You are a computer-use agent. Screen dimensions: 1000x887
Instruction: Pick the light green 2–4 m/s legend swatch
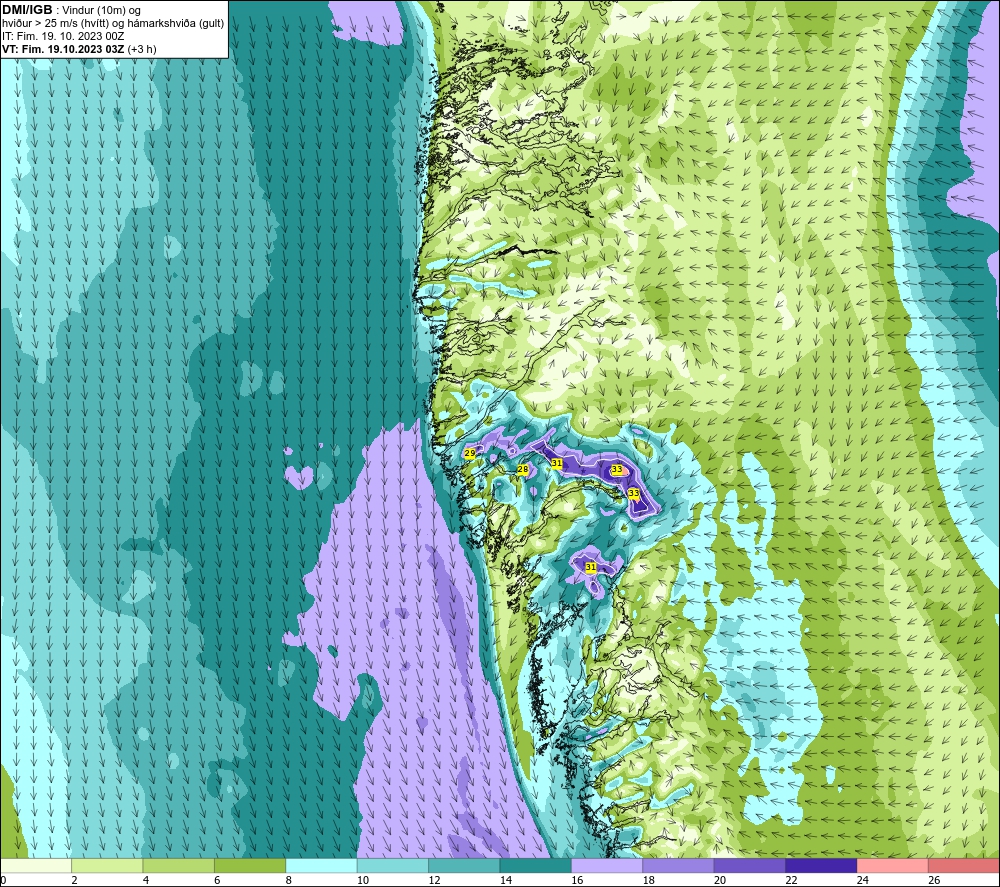pos(107,865)
